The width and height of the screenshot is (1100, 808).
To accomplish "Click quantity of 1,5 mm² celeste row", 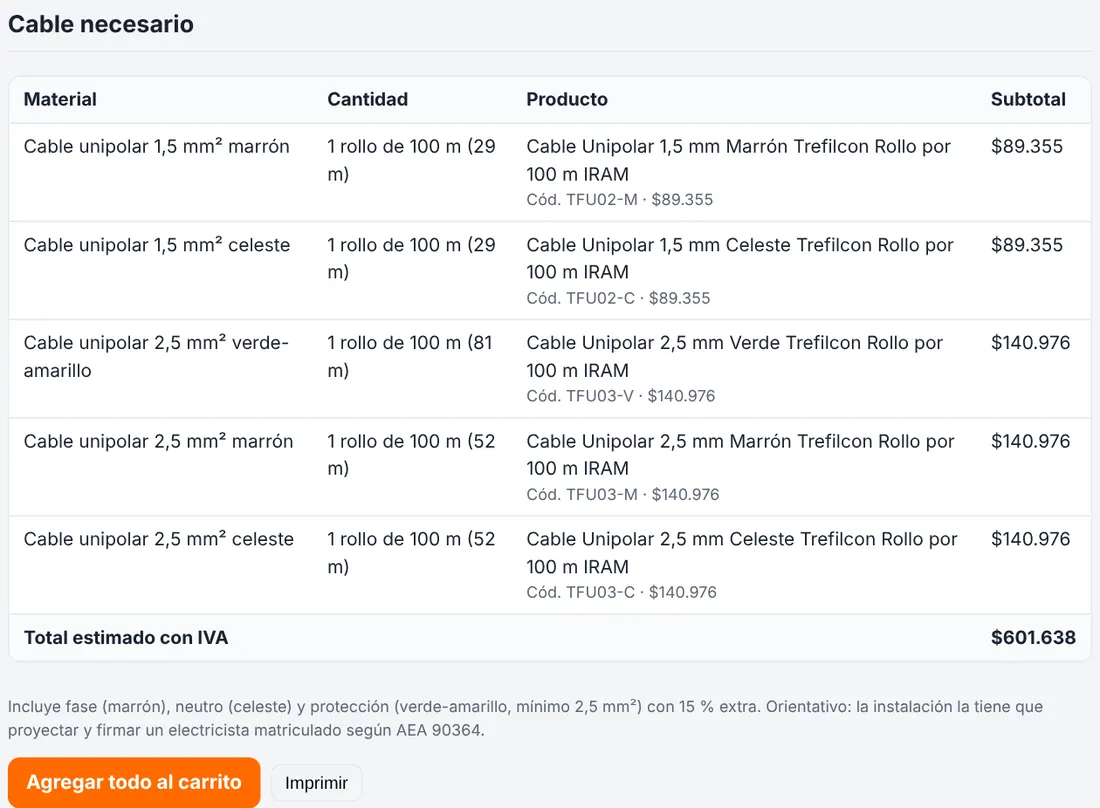I will (412, 258).
